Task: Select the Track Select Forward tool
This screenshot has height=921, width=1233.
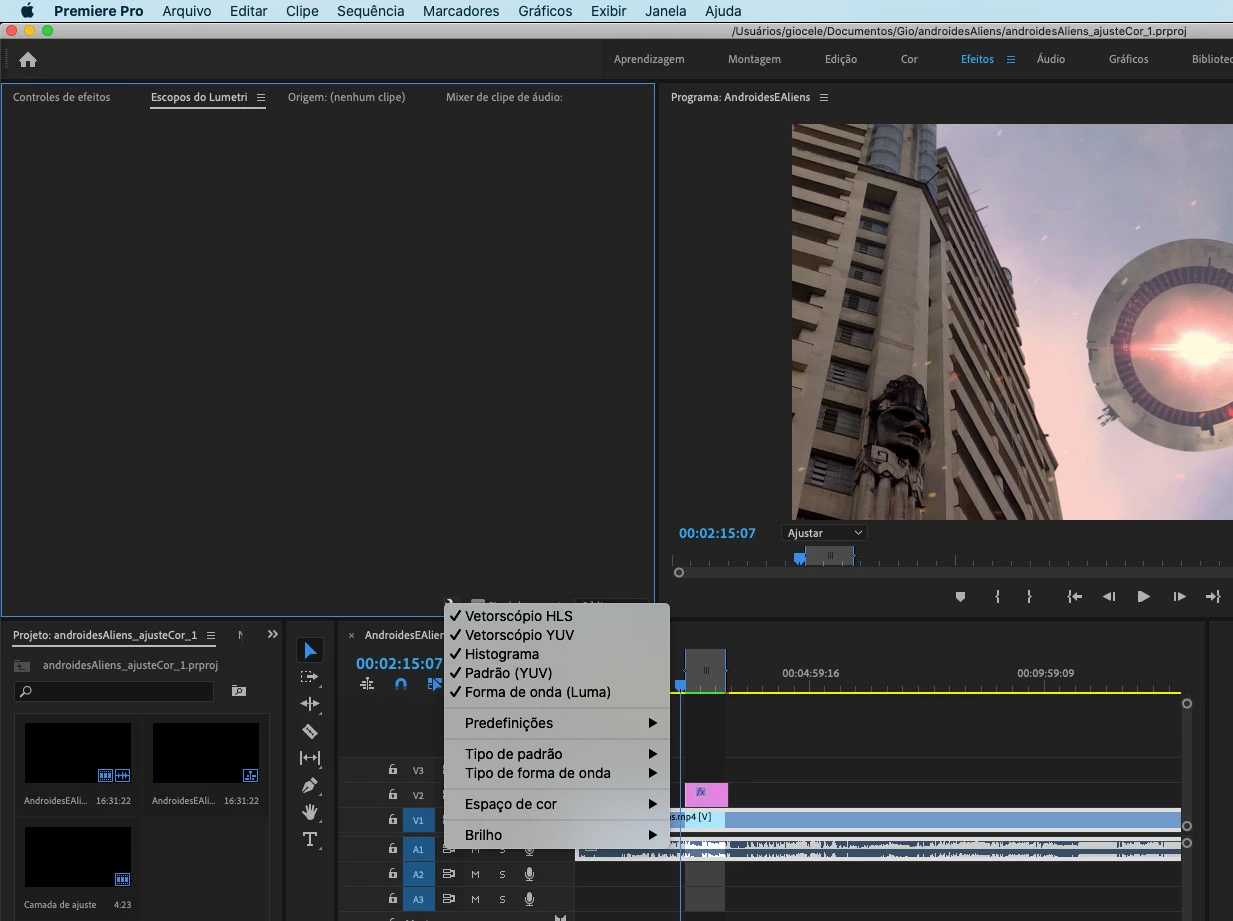Action: pos(310,677)
